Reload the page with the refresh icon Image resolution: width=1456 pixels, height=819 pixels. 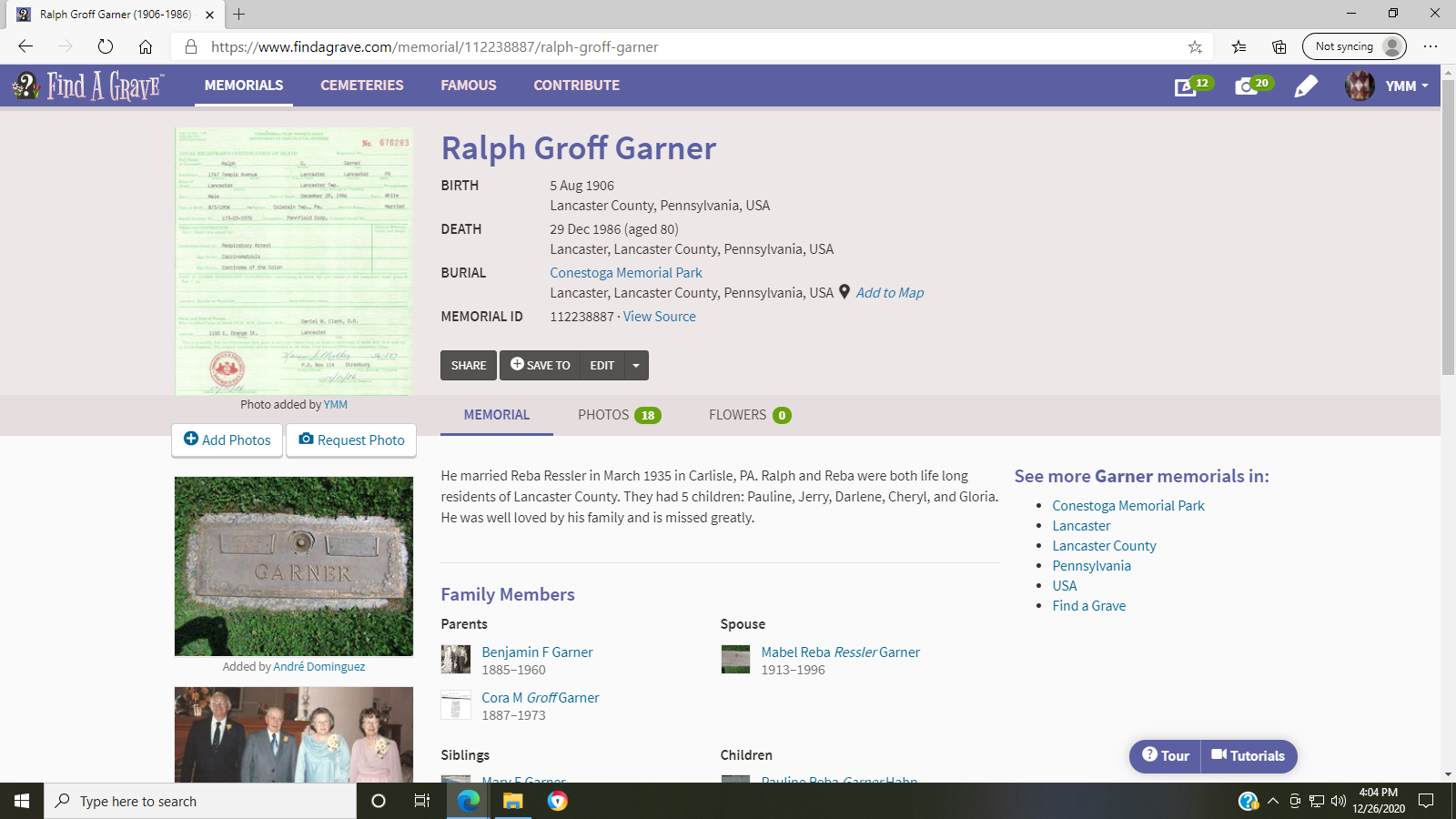[x=106, y=46]
